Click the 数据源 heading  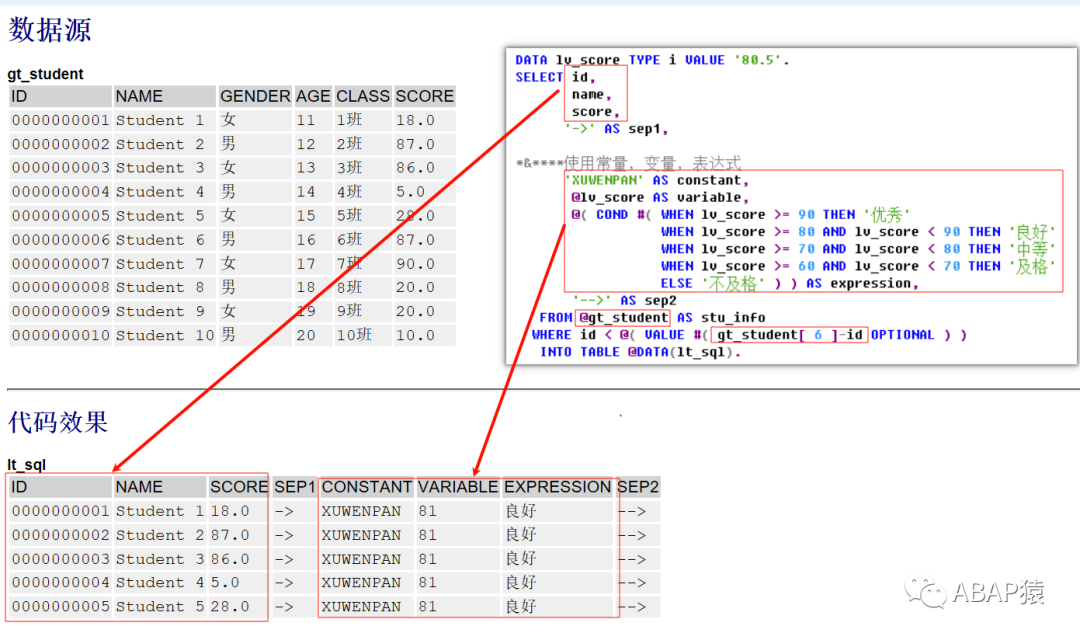50,30
